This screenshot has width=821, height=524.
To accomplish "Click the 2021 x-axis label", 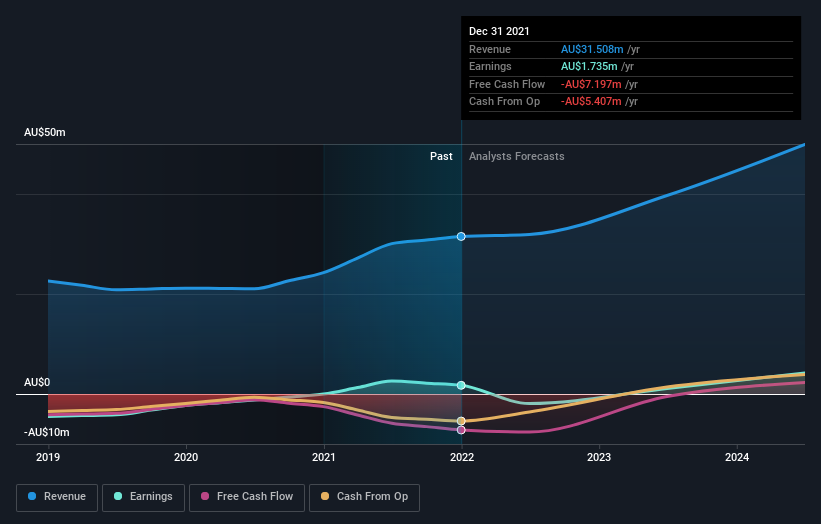I will pos(324,458).
